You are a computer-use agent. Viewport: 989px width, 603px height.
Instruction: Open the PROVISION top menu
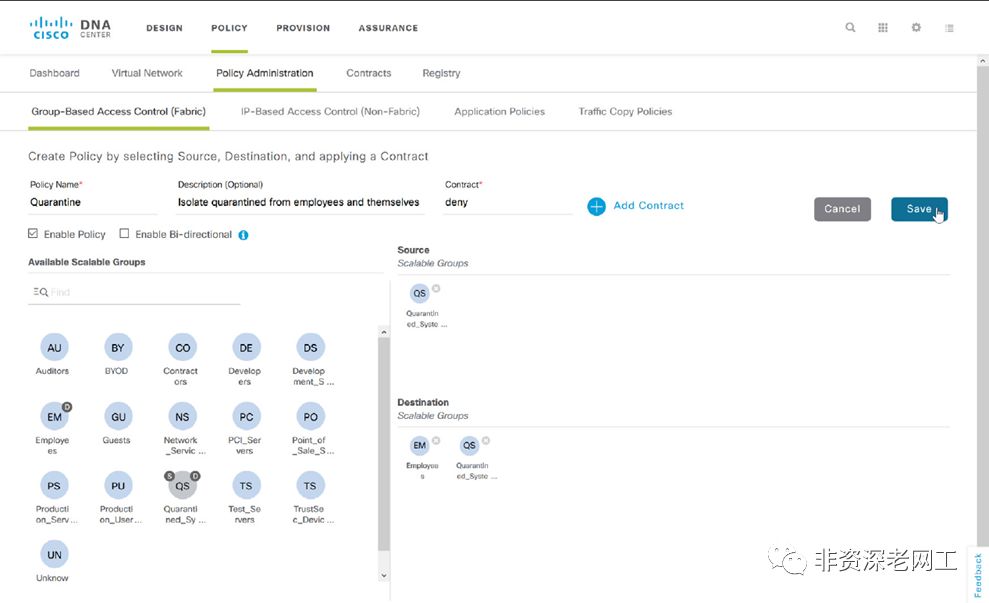(303, 28)
